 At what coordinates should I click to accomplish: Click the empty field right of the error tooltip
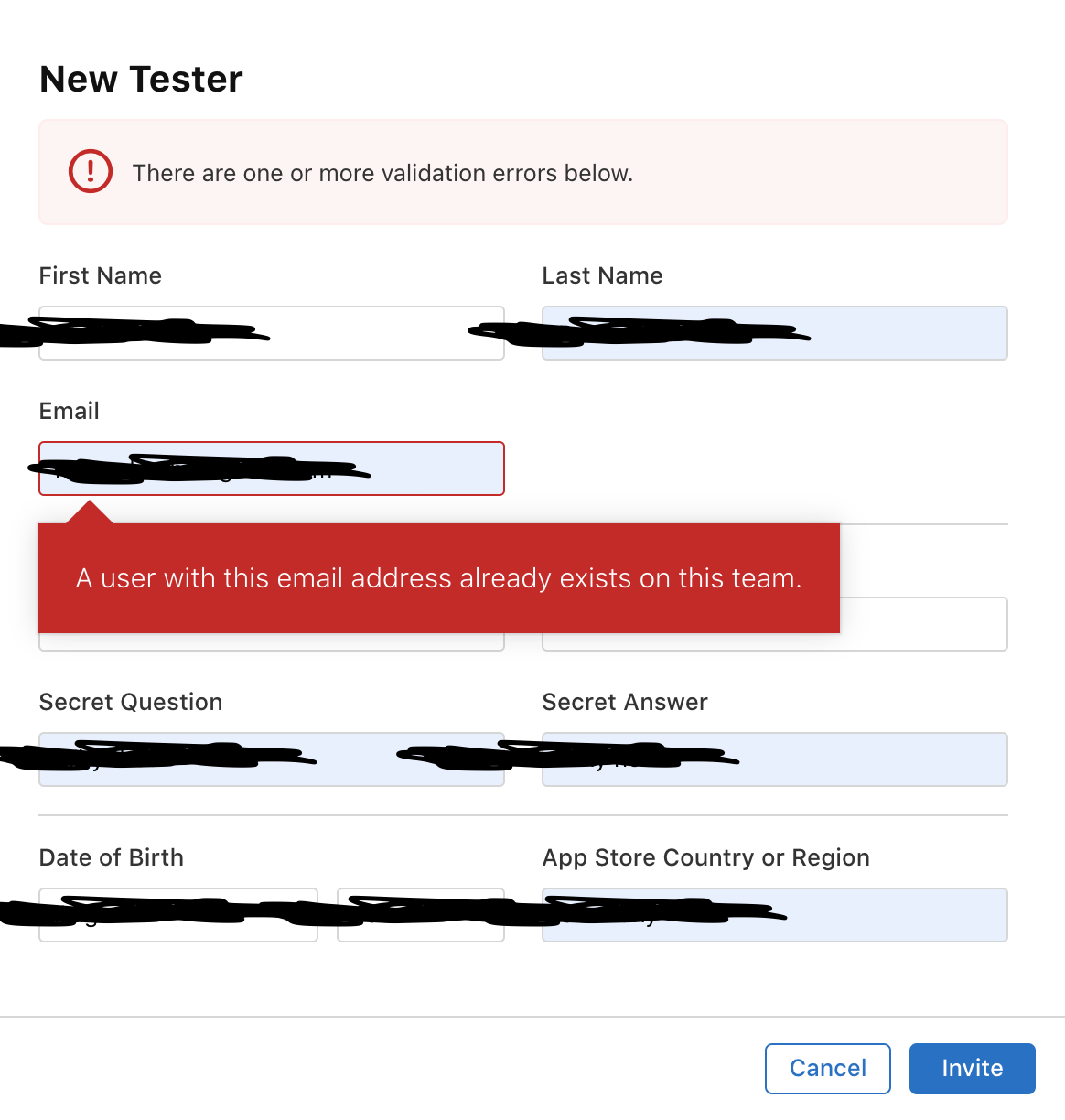922,624
